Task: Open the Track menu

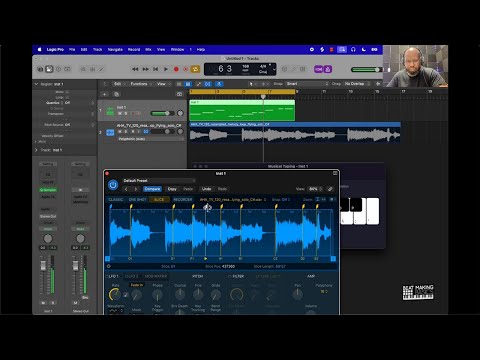Action: click(97, 49)
